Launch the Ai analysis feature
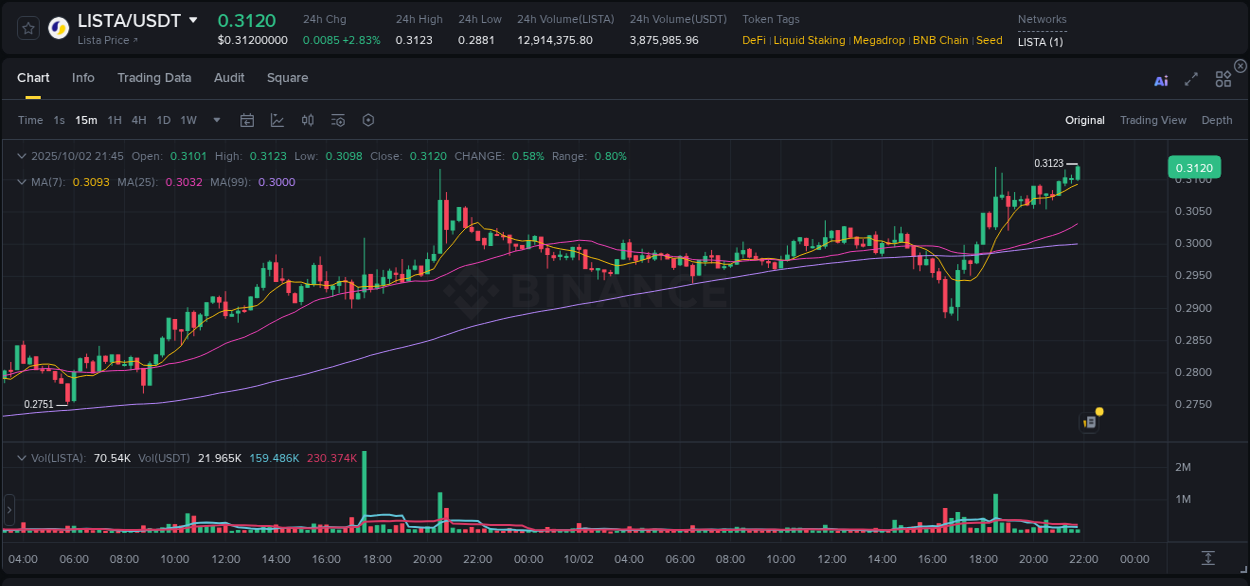 [x=1161, y=80]
